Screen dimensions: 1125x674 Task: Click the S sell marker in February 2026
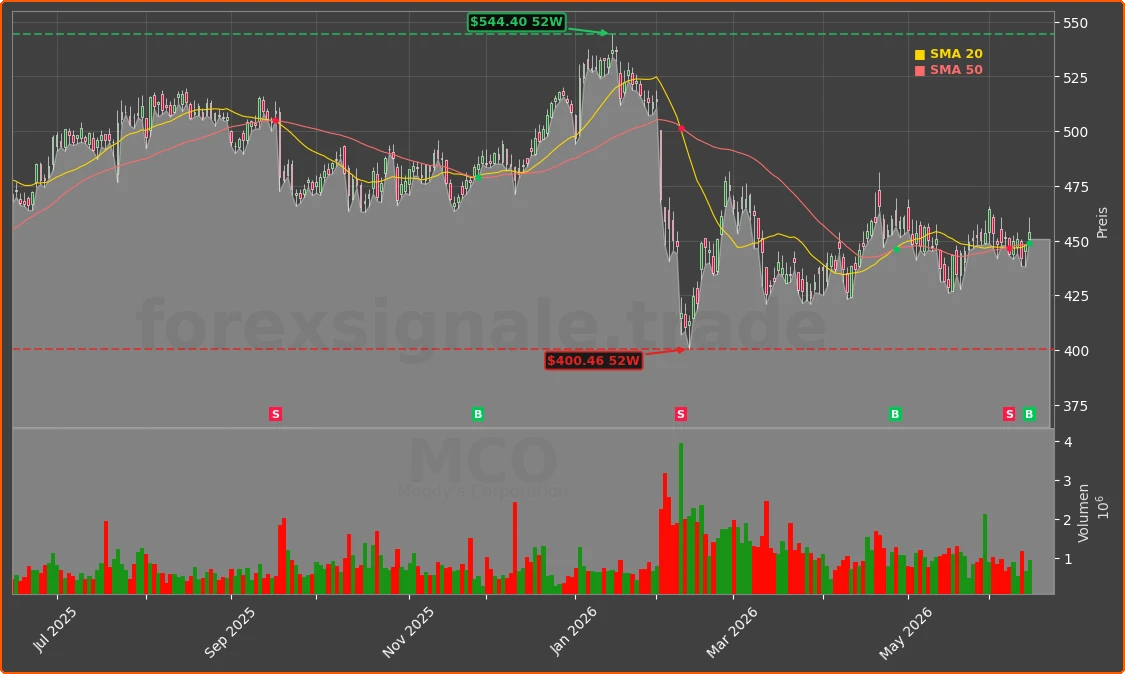[x=681, y=414]
